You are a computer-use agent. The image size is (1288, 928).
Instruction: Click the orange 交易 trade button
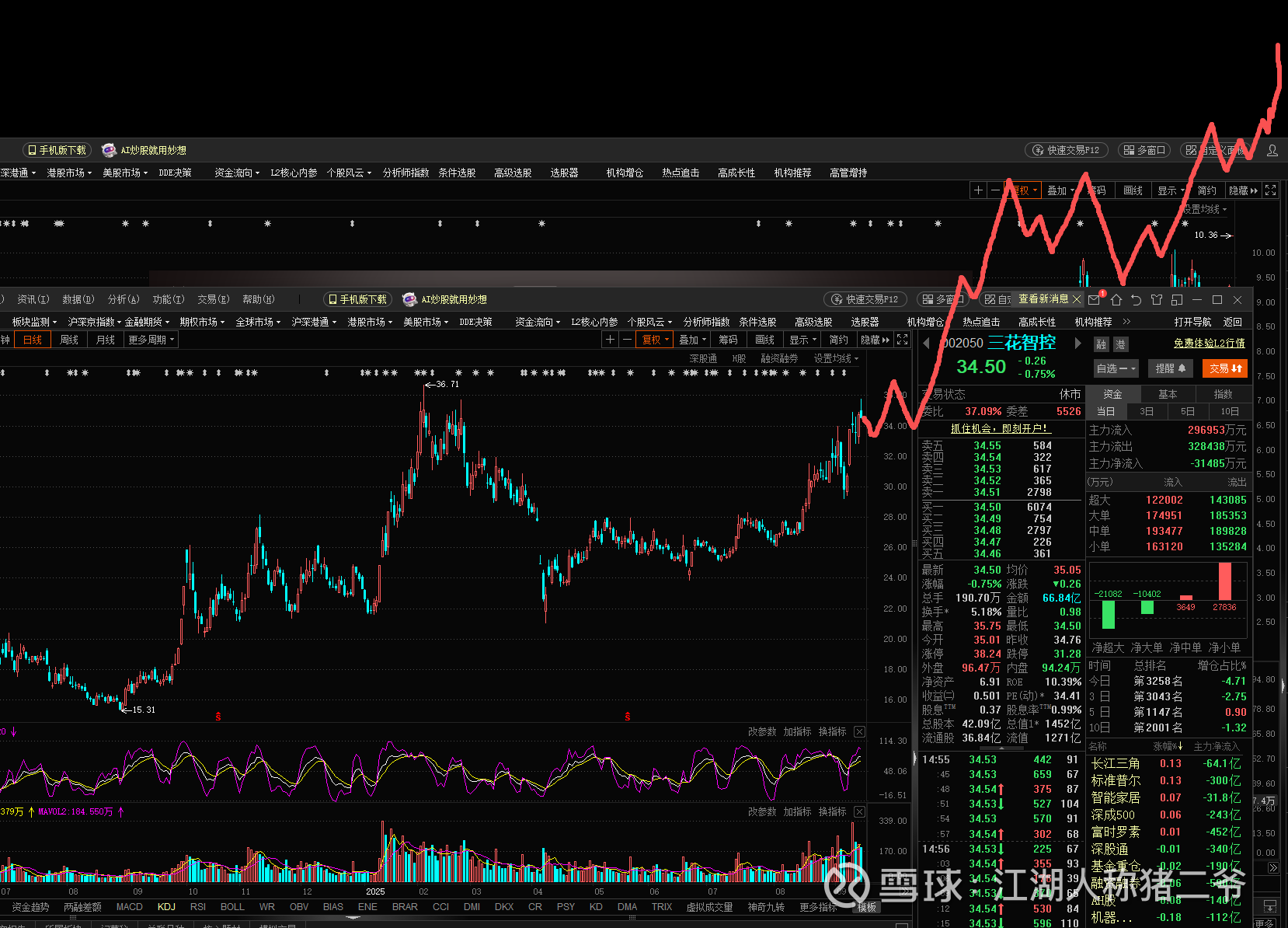point(1224,368)
